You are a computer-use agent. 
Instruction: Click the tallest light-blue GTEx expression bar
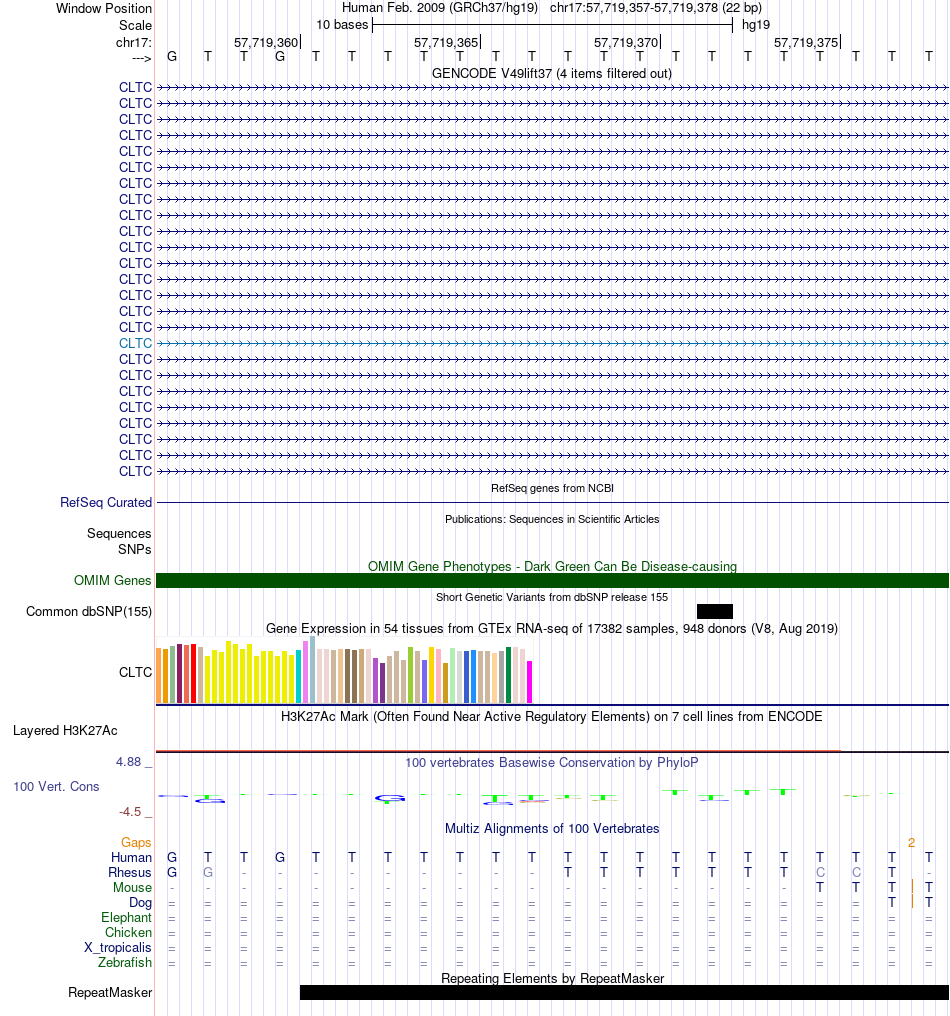click(x=312, y=669)
